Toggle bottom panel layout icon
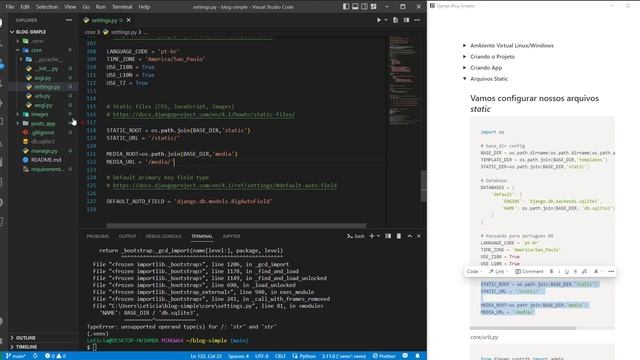Viewport: 640px width, 360px height. click(x=355, y=7)
